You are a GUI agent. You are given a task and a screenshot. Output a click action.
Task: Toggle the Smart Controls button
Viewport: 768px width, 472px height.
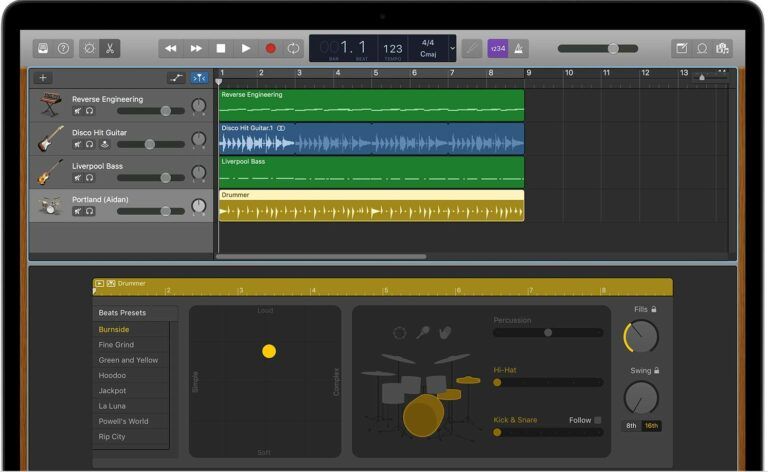click(89, 48)
